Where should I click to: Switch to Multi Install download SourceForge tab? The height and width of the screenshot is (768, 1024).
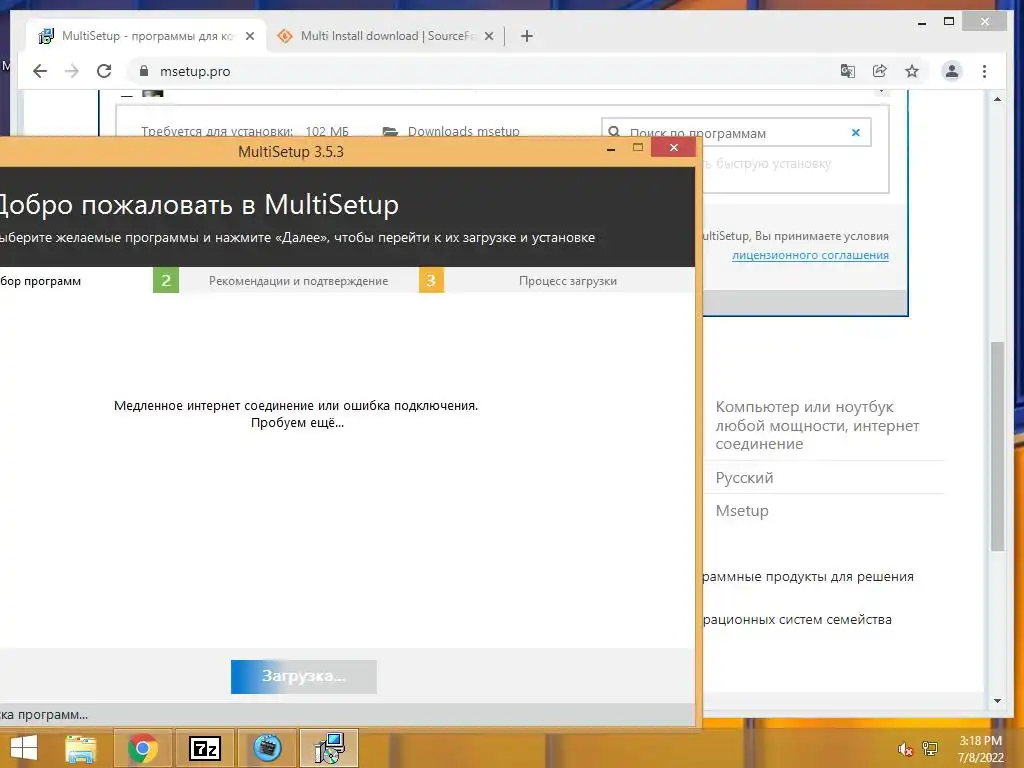click(x=385, y=36)
